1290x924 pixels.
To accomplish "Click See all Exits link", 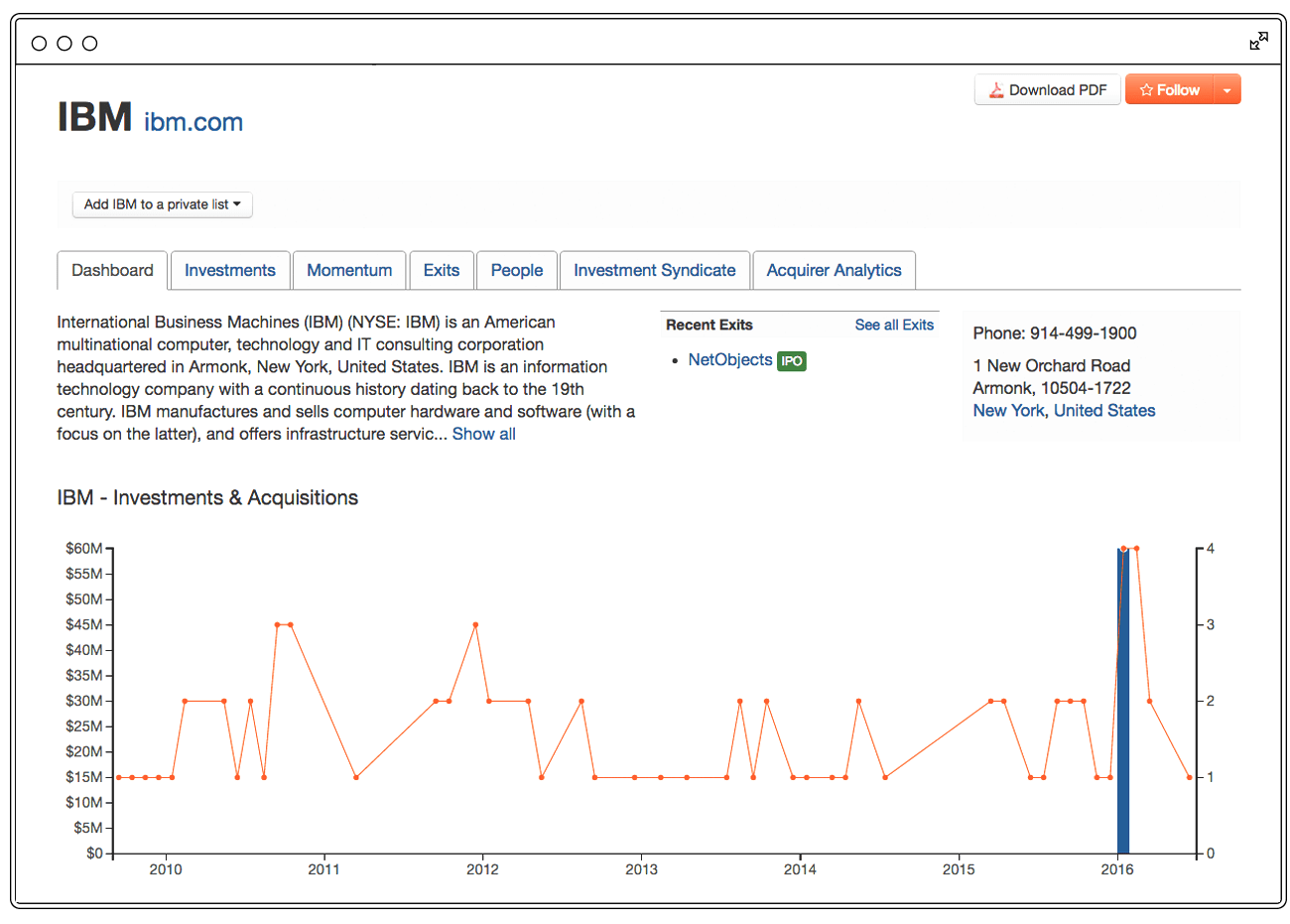I will tap(894, 325).
